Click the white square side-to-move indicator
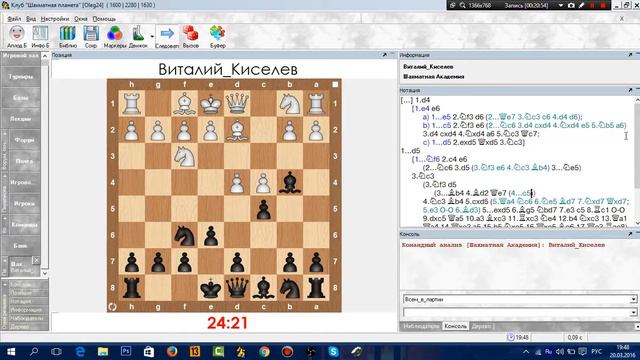This screenshot has width=640, height=360. 335,84
